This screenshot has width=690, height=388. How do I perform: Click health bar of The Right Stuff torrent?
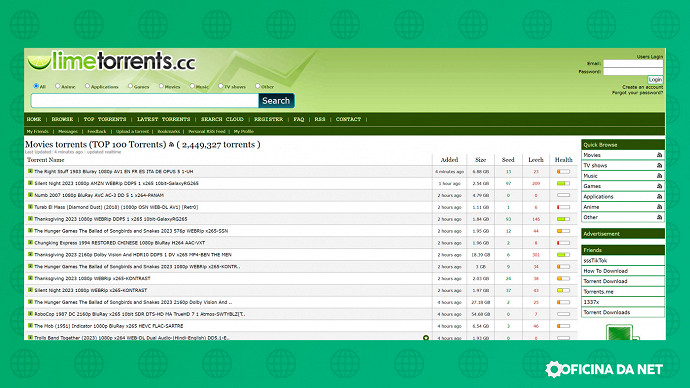pyautogui.click(x=563, y=171)
